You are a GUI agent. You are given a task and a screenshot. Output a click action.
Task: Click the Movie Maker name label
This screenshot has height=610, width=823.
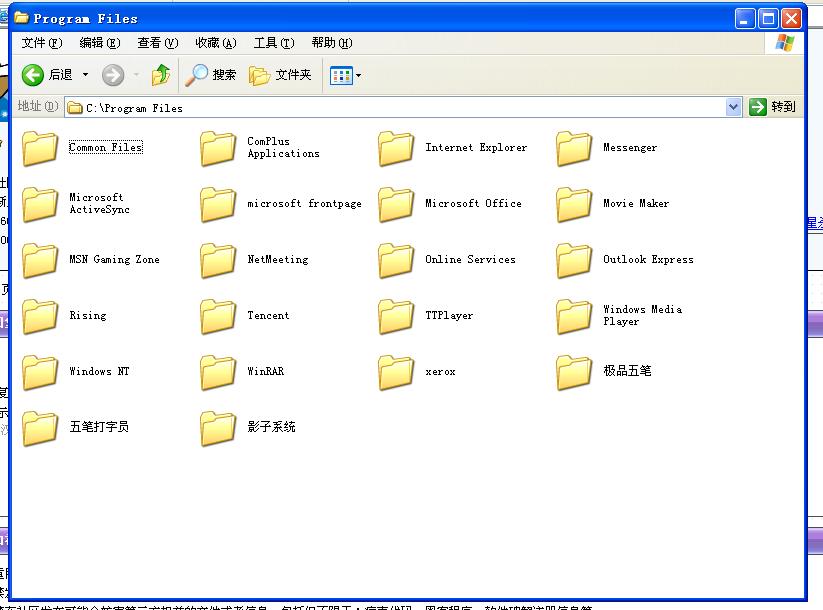coord(636,203)
